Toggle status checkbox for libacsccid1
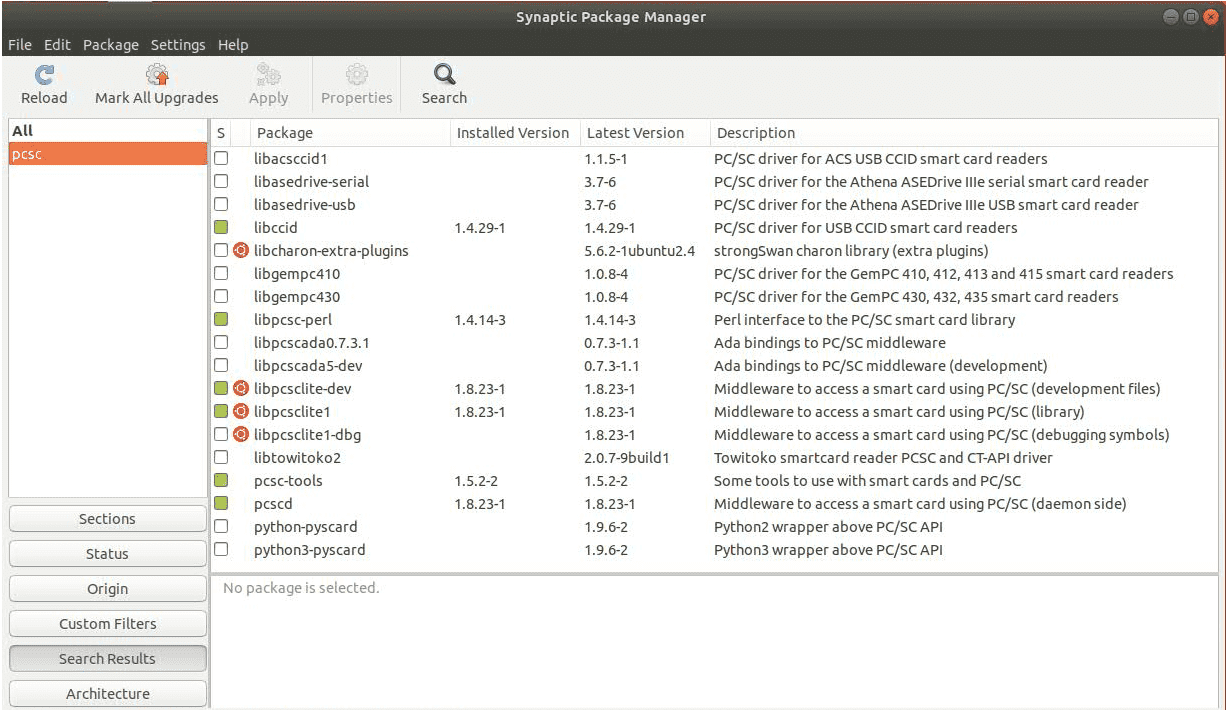The height and width of the screenshot is (710, 1226). (221, 159)
